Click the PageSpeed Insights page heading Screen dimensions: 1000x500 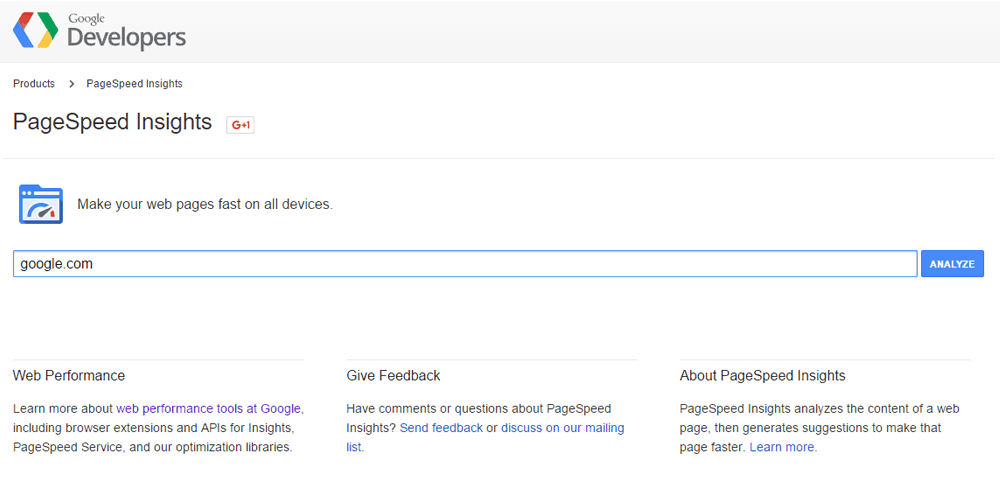point(112,121)
